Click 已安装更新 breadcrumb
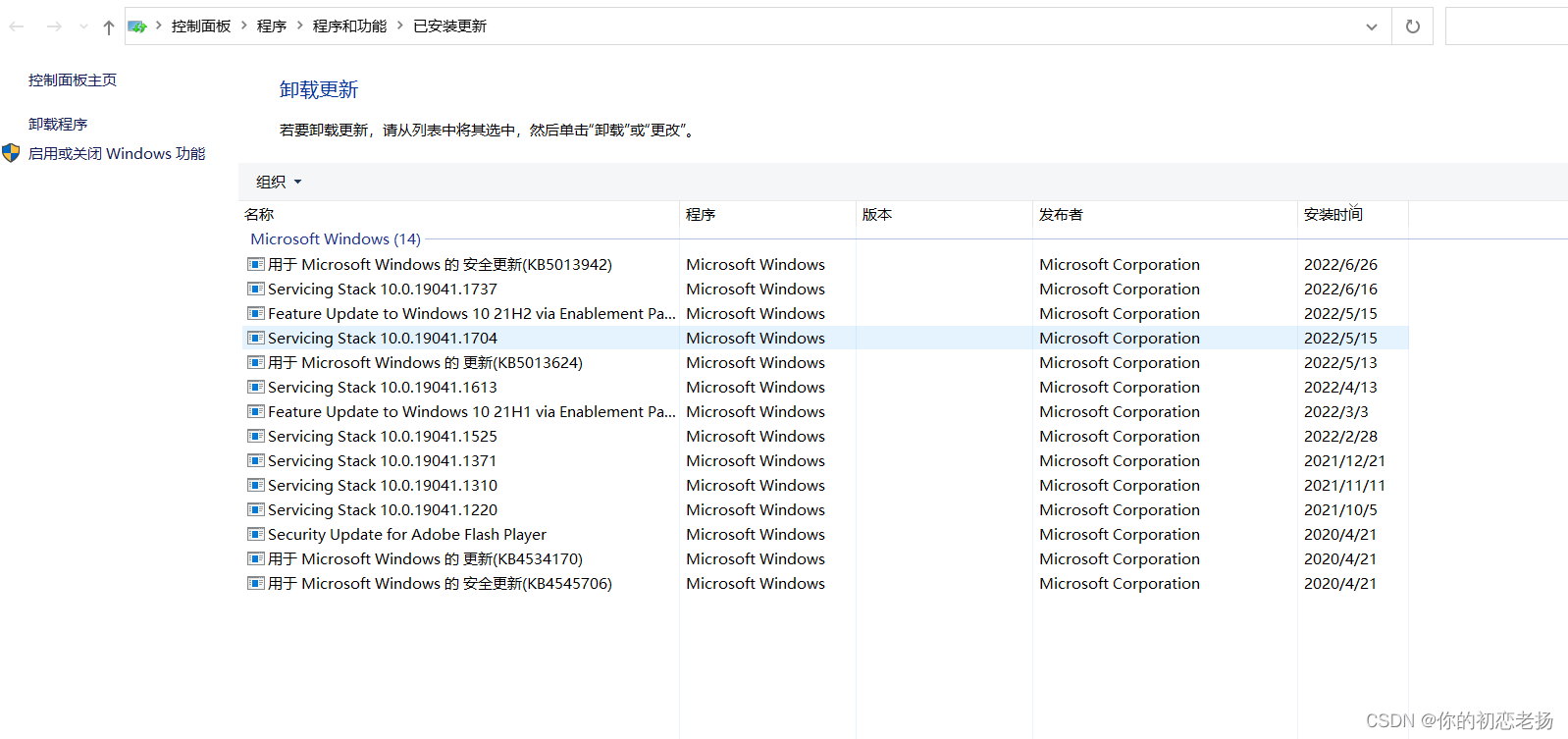The width and height of the screenshot is (1568, 739). click(x=449, y=26)
